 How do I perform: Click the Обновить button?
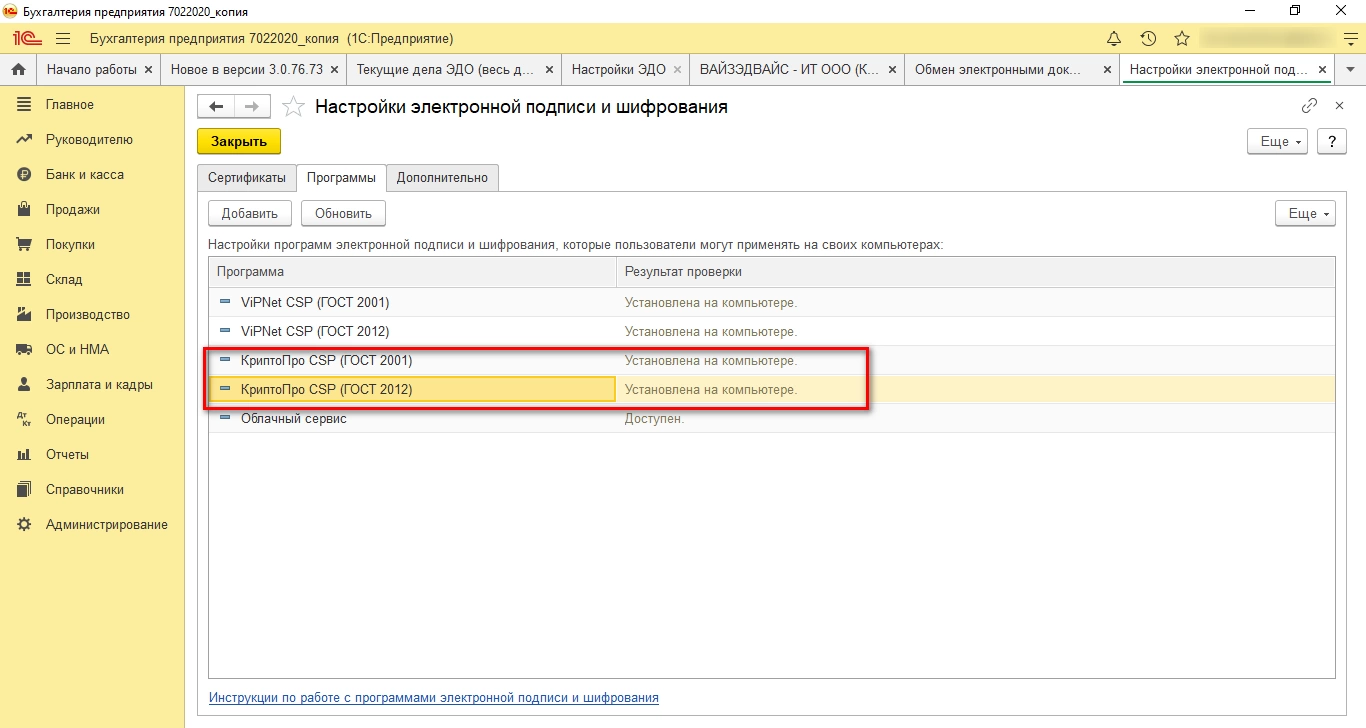click(x=343, y=213)
